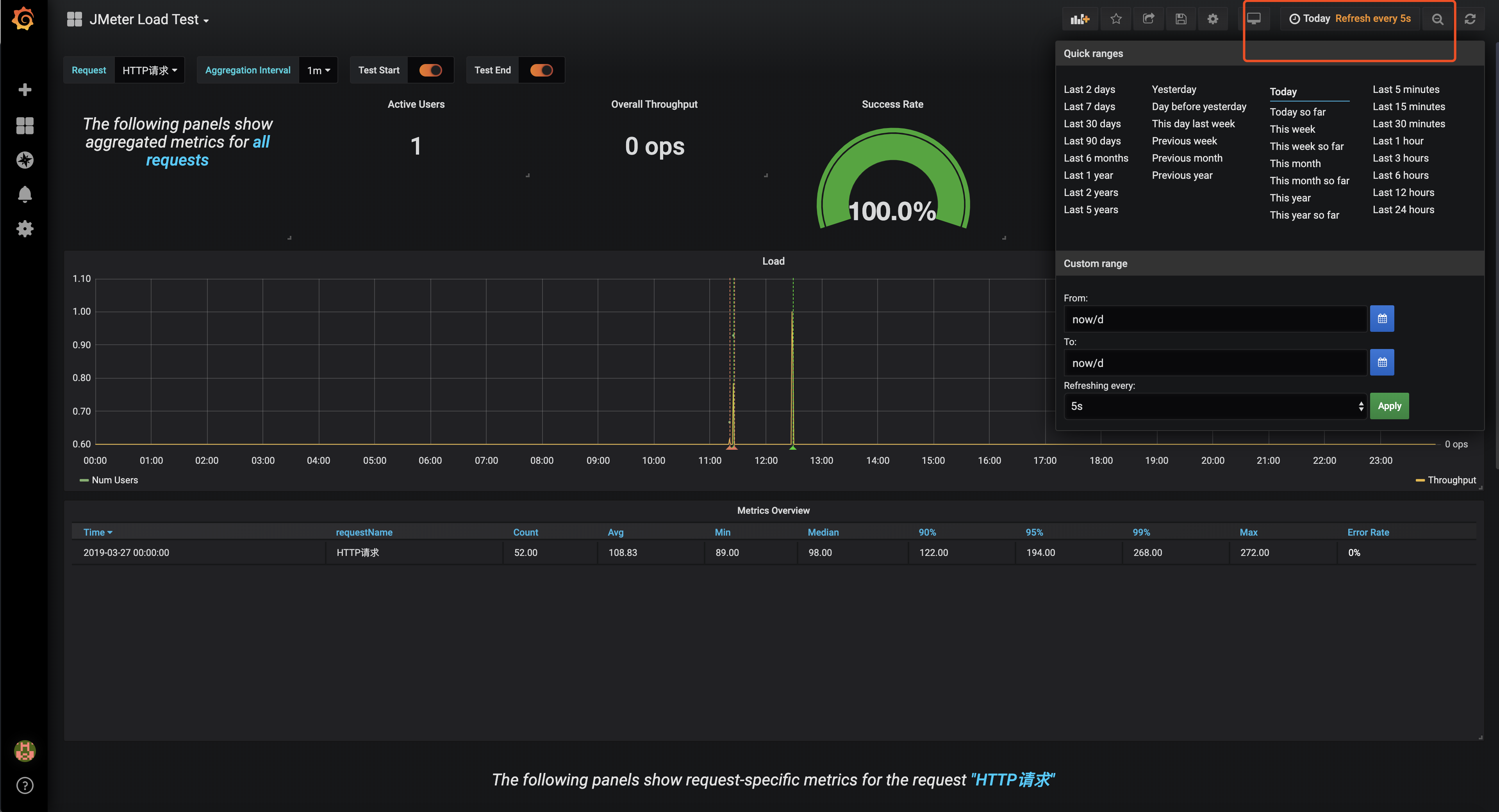The width and height of the screenshot is (1499, 812).
Task: Open dashboard settings gear in top bar
Action: point(1213,19)
